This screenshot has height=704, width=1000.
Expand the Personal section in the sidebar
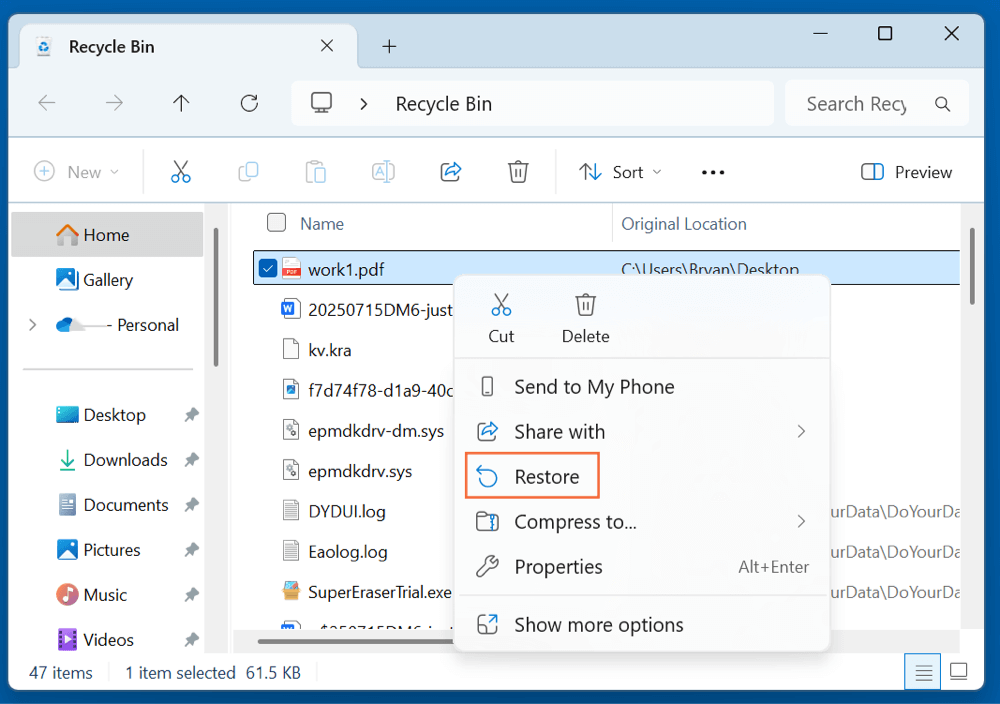(x=33, y=324)
